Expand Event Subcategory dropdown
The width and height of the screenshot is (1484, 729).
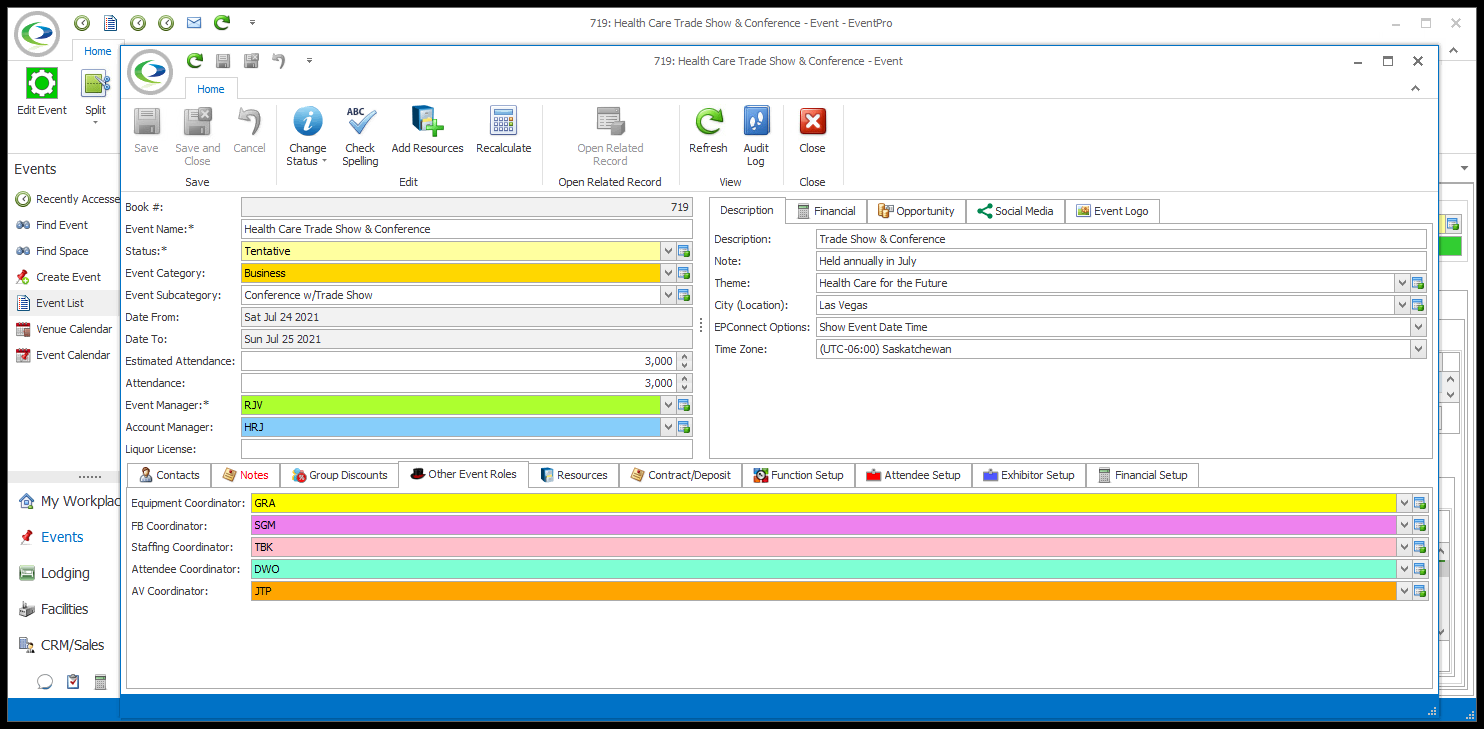click(x=667, y=295)
